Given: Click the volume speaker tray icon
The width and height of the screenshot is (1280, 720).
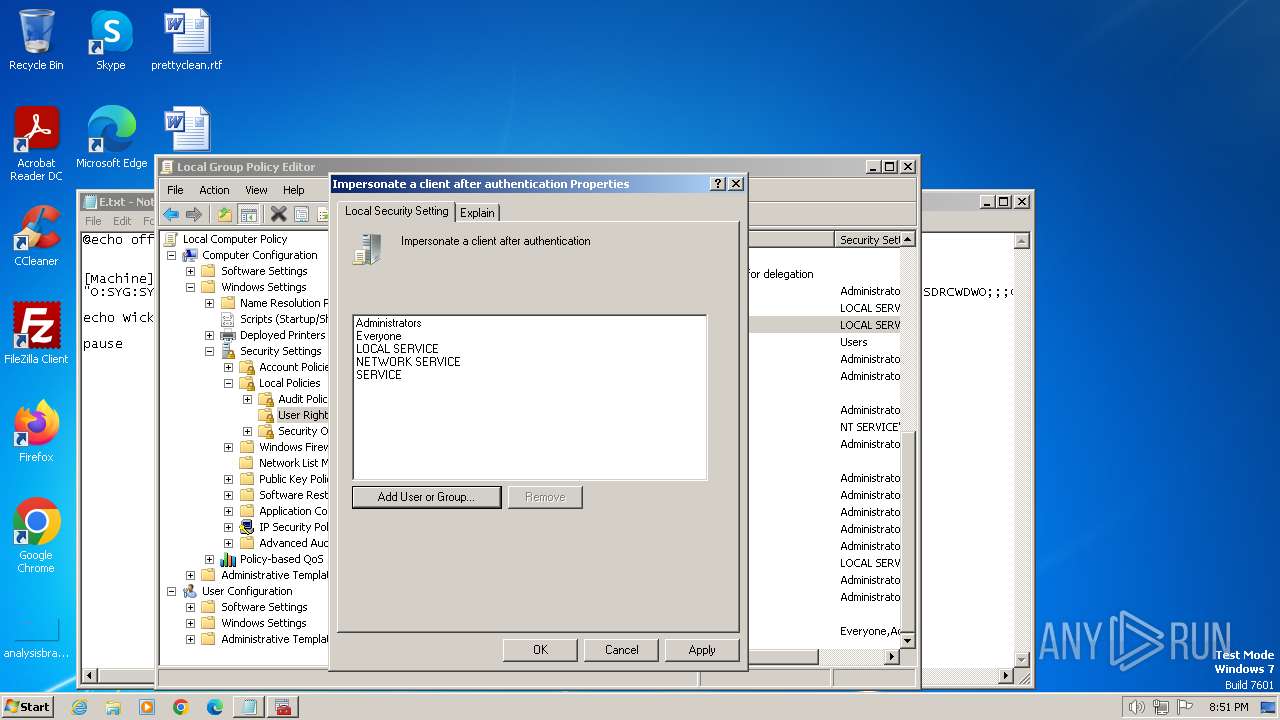Looking at the screenshot, I should (1135, 707).
